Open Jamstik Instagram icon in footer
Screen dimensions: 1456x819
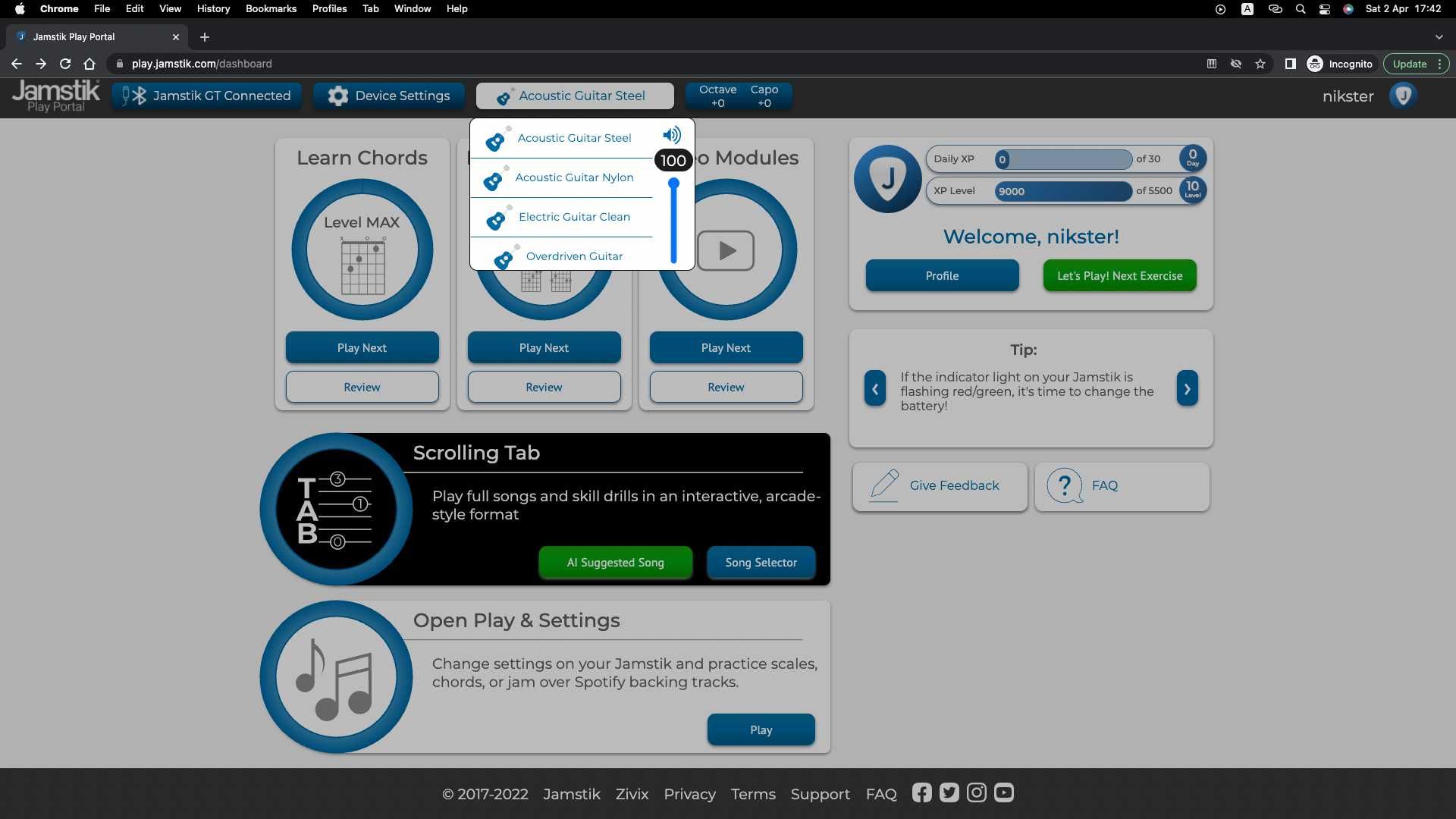point(977,793)
